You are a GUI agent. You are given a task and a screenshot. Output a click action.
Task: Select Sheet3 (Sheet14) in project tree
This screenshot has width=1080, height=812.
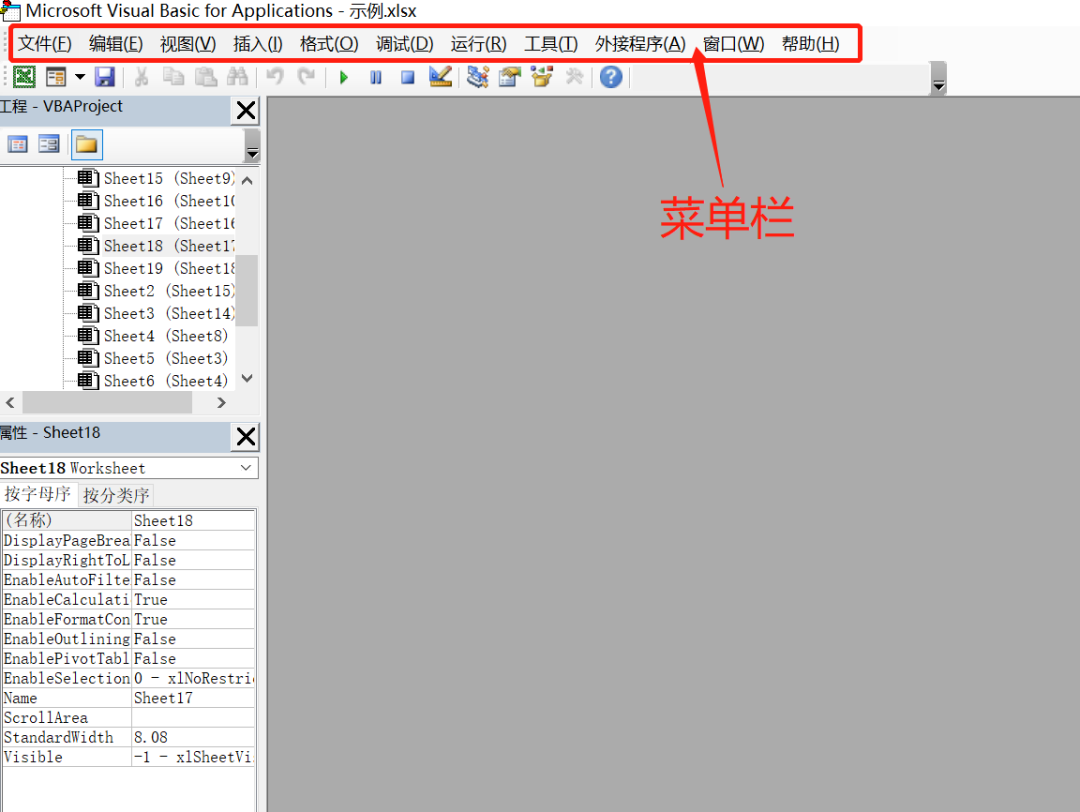tap(169, 313)
